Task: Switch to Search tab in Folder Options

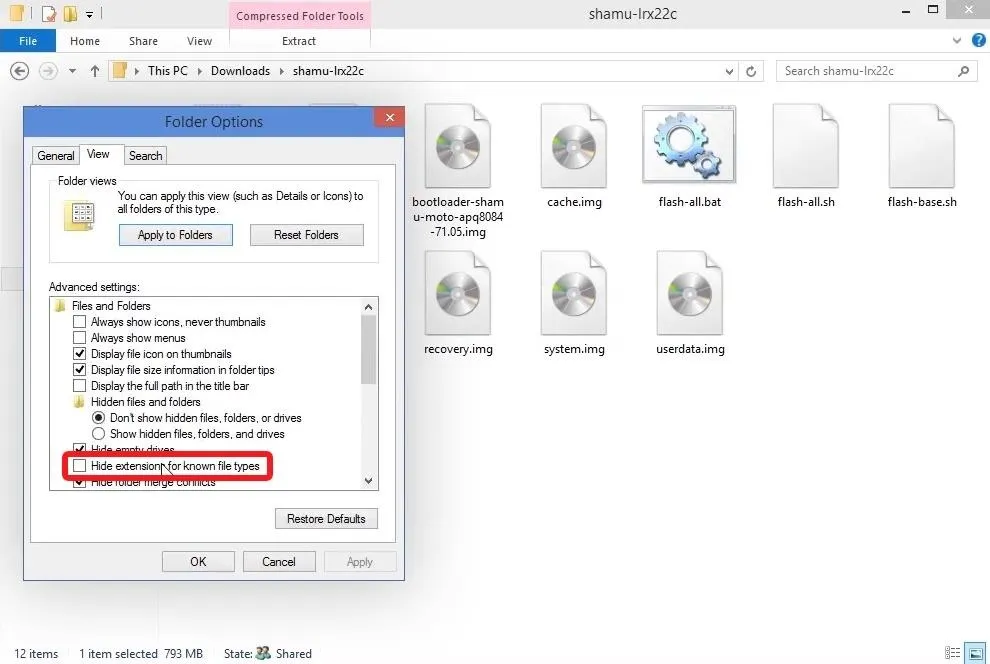Action: point(146,155)
